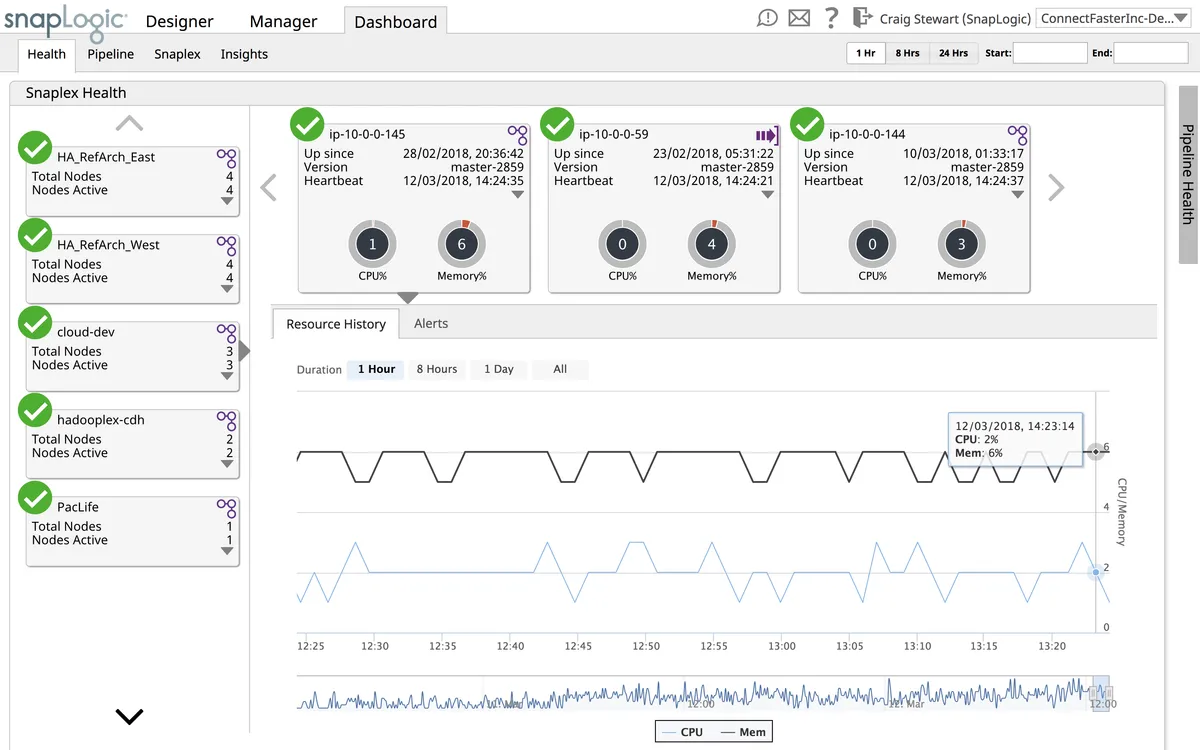Click the hadooplex-cdh green status checkmark
This screenshot has width=1200, height=750.
coord(36,411)
